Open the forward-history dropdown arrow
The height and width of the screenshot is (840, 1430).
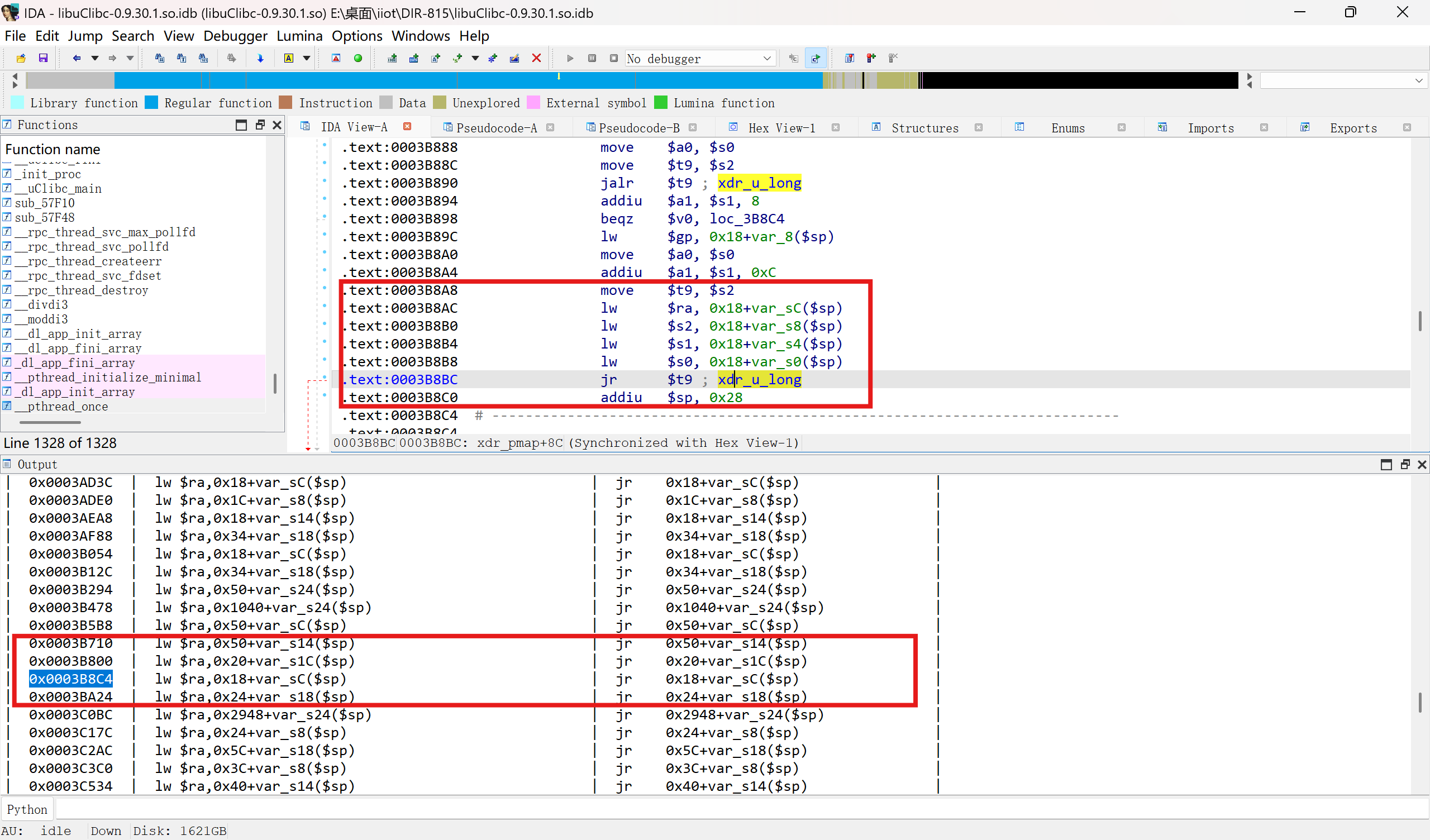click(130, 59)
